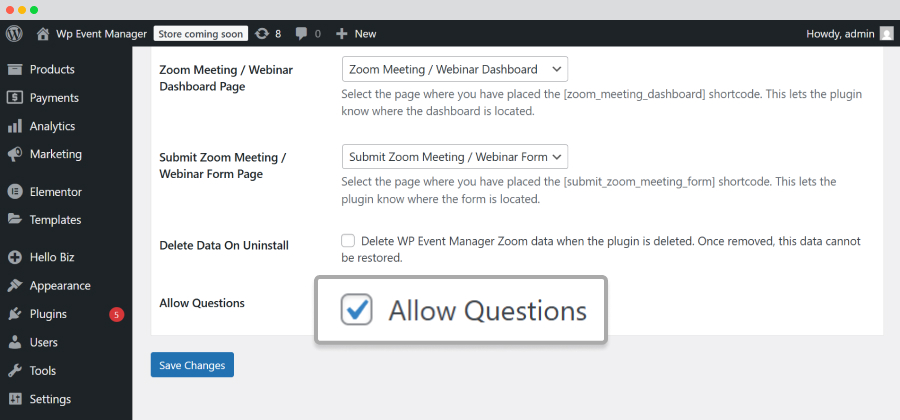This screenshot has height=420, width=900.
Task: Click the Save Changes button
Action: pos(192,365)
